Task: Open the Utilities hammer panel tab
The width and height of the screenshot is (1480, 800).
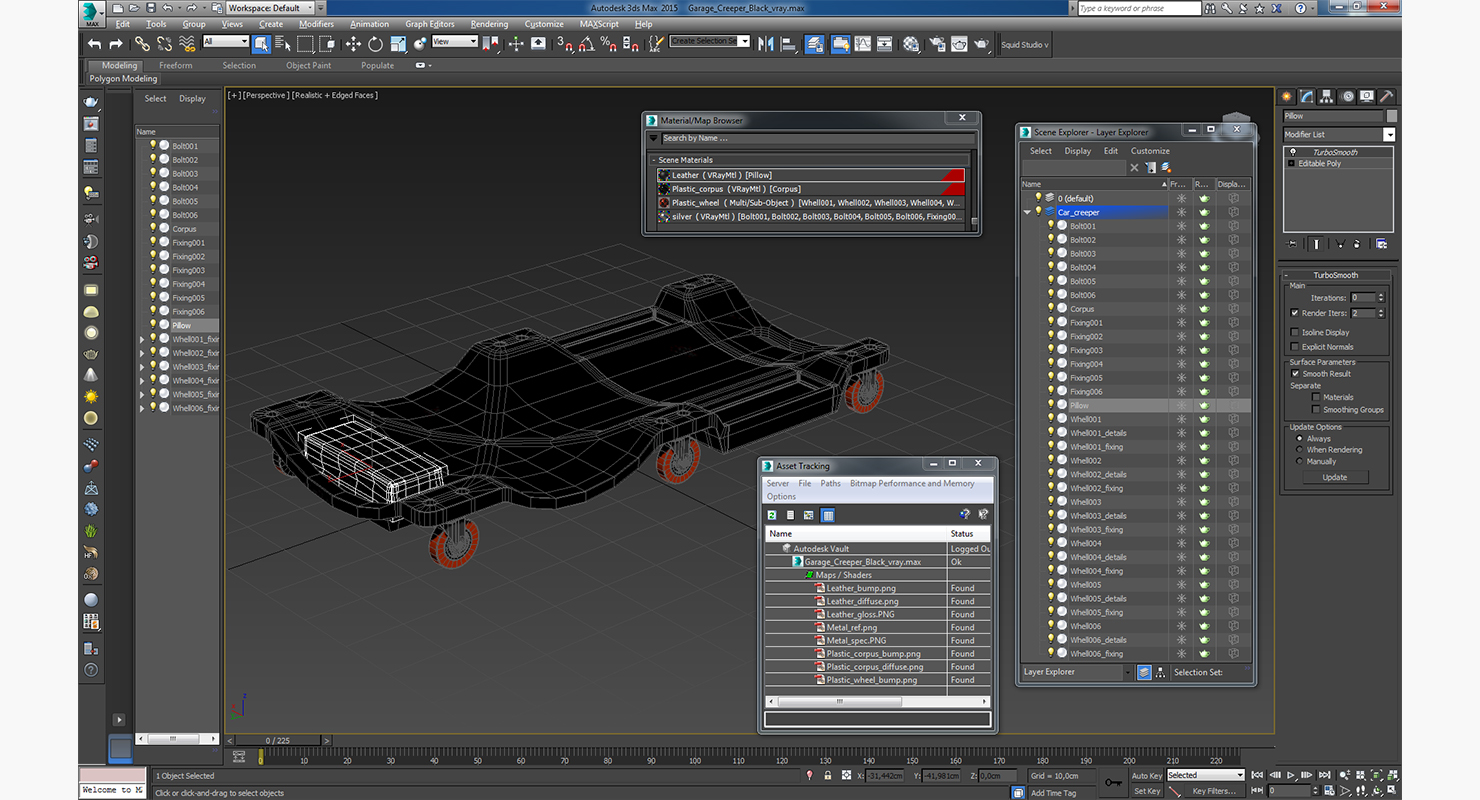Action: [1386, 96]
